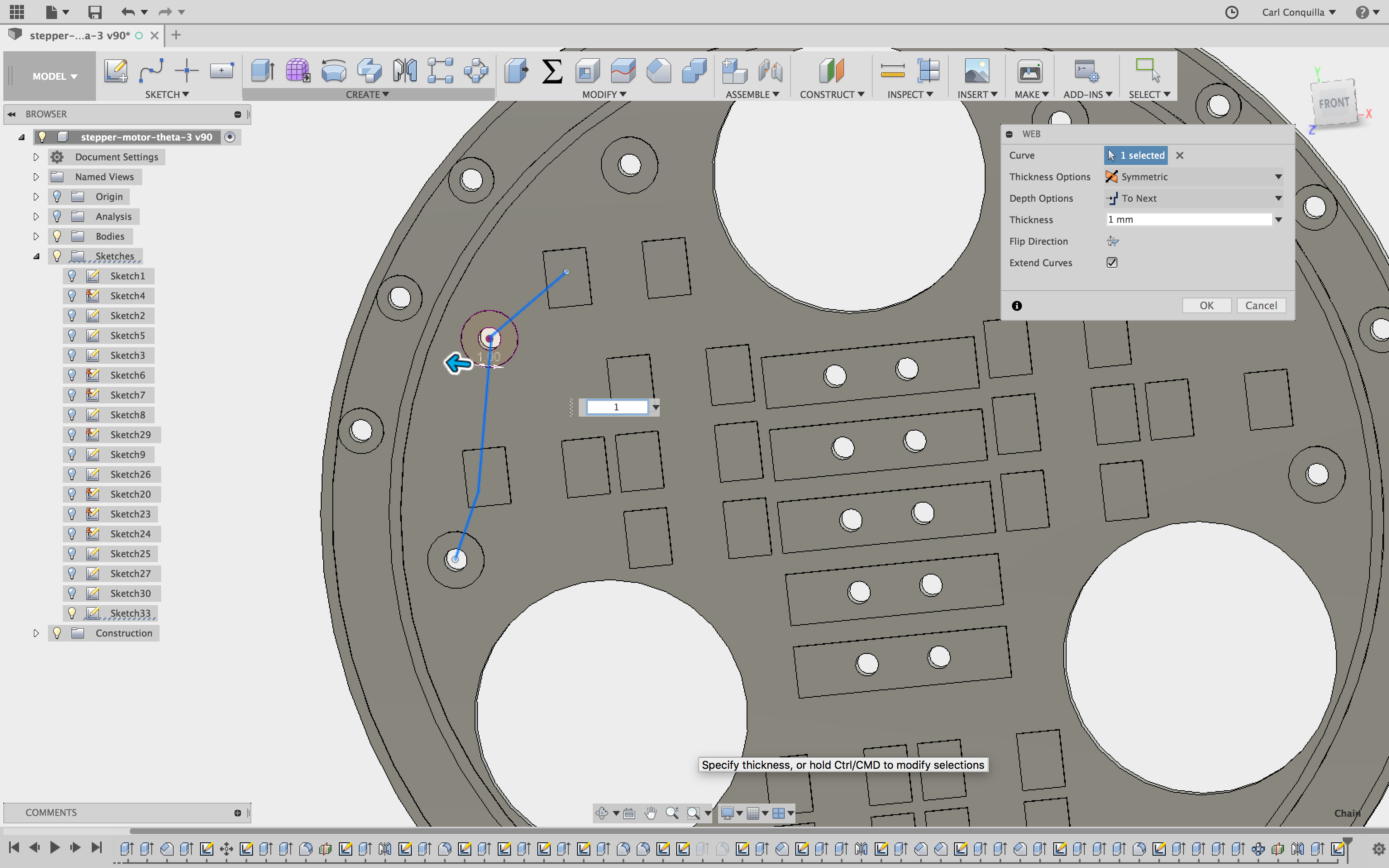The height and width of the screenshot is (868, 1389).
Task: Clear the Curve selection with X
Action: [x=1179, y=155]
